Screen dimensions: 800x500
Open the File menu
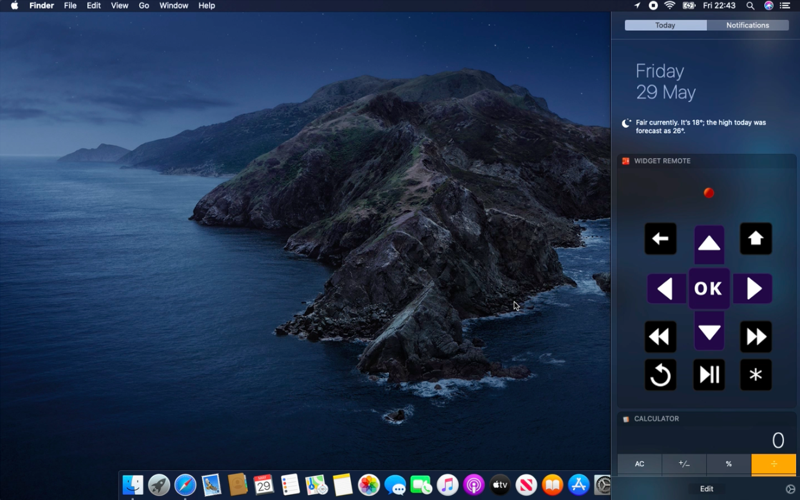pos(70,6)
